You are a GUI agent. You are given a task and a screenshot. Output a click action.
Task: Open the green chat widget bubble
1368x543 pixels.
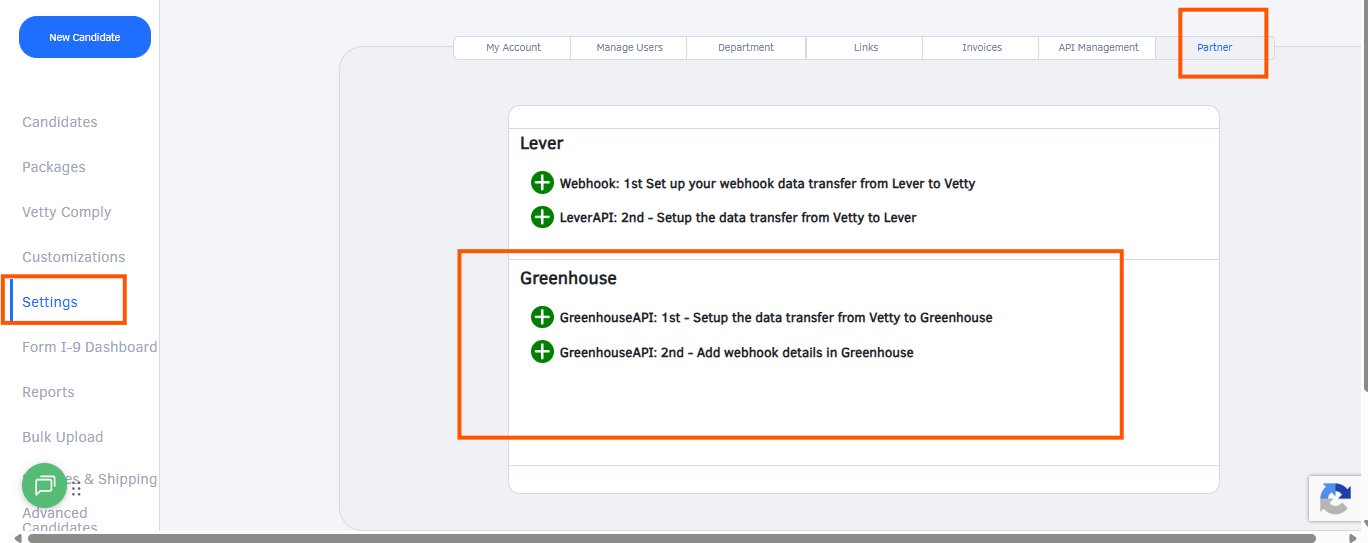[x=44, y=486]
